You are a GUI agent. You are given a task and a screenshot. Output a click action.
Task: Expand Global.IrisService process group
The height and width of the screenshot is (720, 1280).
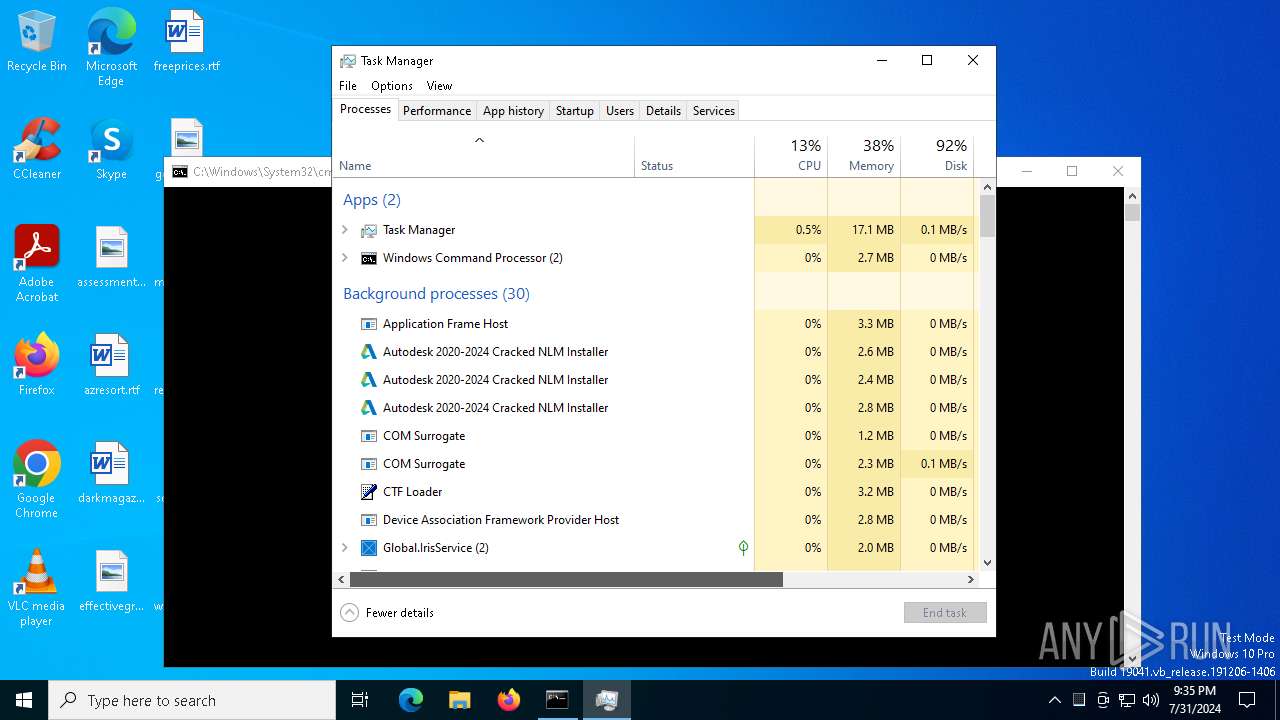[x=345, y=548]
